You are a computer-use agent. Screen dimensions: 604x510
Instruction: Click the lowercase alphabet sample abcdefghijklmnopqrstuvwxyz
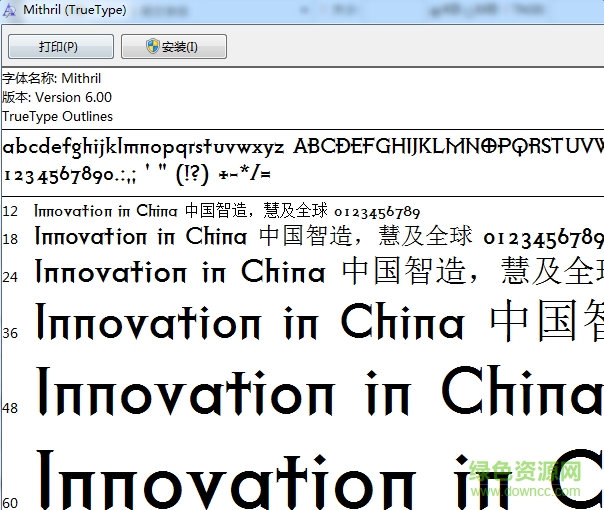(x=143, y=148)
